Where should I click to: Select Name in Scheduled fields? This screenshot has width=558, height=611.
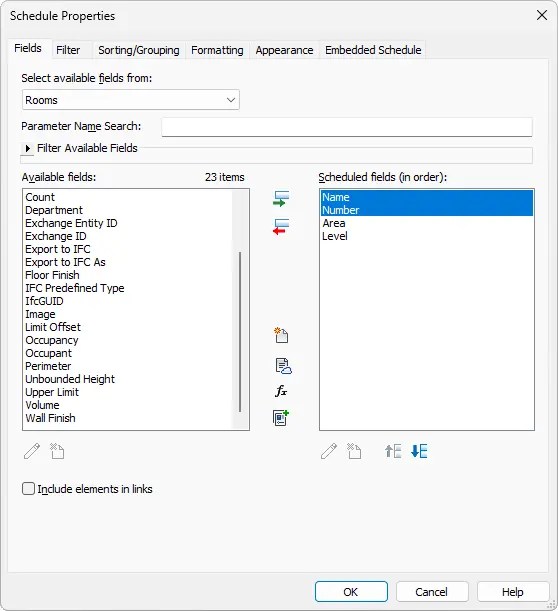(x=427, y=197)
